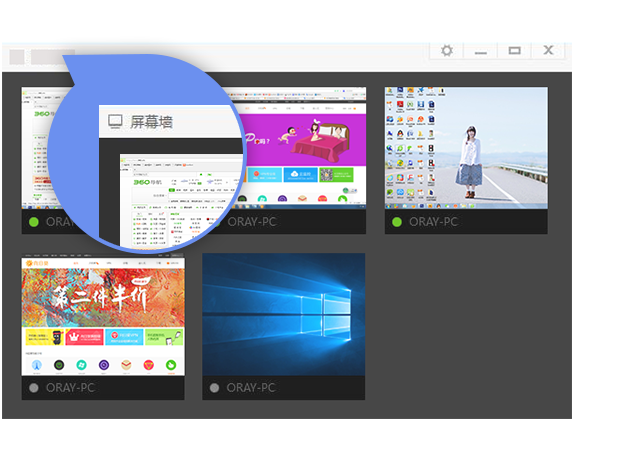Click the monitor icon beside 屏幕墙

point(116,122)
